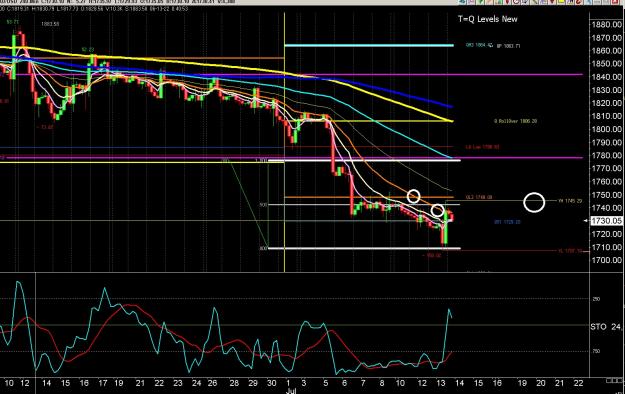Click the cyan level label above the chart
The height and width of the screenshot is (394, 625).
pos(479,45)
